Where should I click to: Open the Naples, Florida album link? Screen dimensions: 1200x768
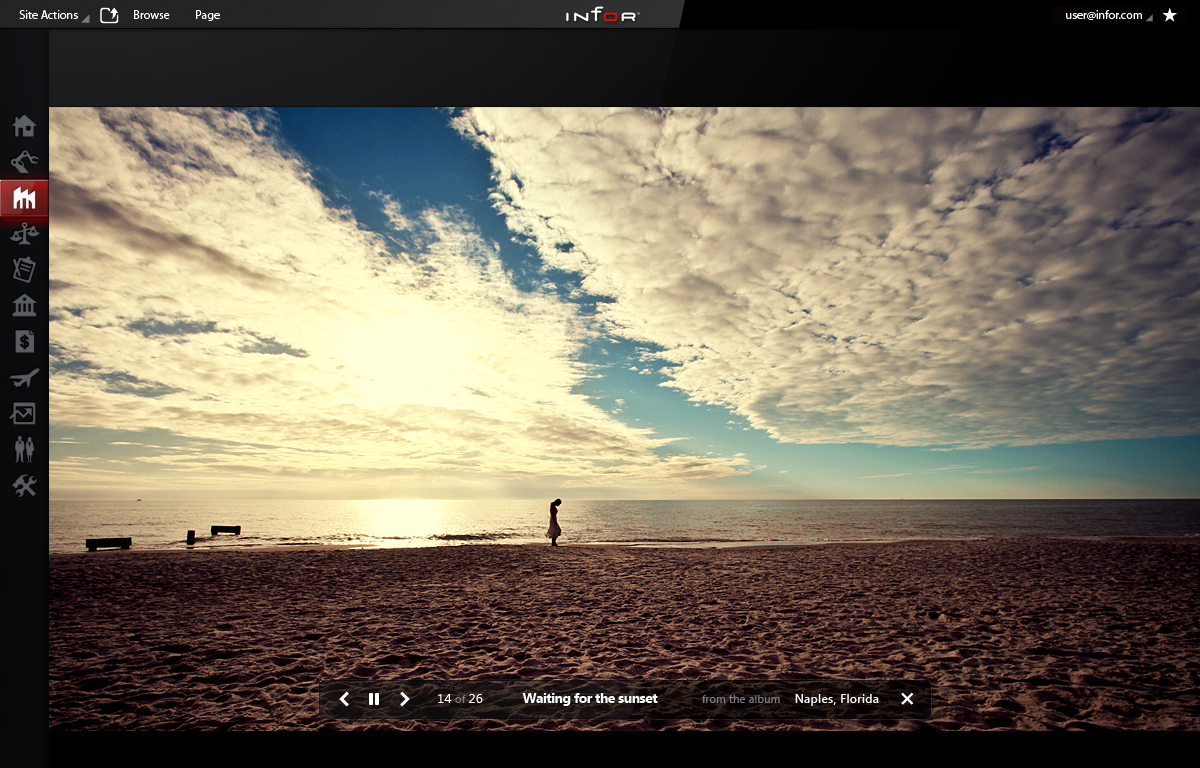pyautogui.click(x=837, y=699)
